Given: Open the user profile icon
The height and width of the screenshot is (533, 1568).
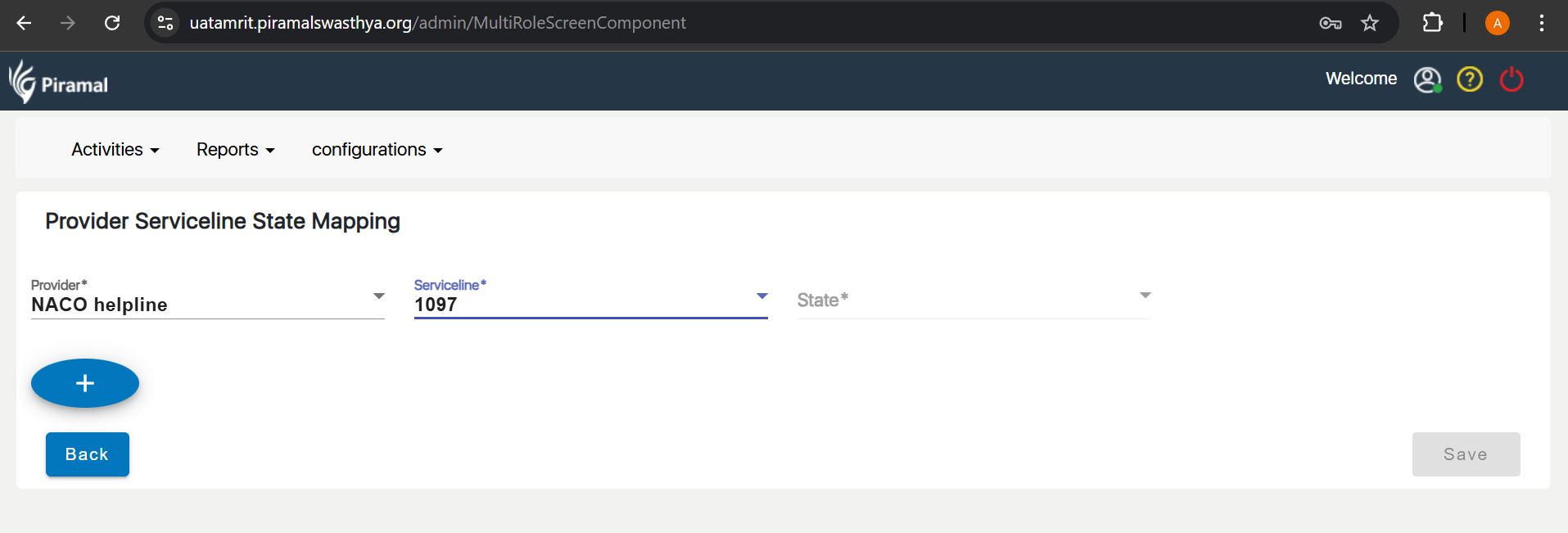Looking at the screenshot, I should [x=1427, y=79].
